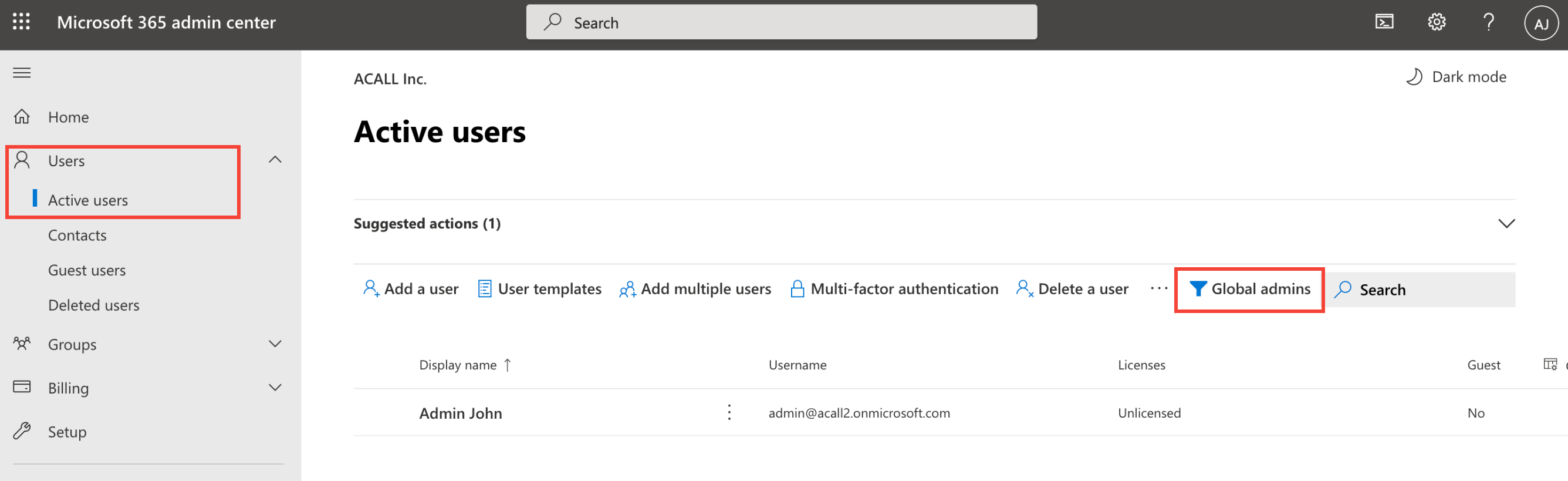
Task: Open the choose columns icon
Action: (x=1550, y=364)
